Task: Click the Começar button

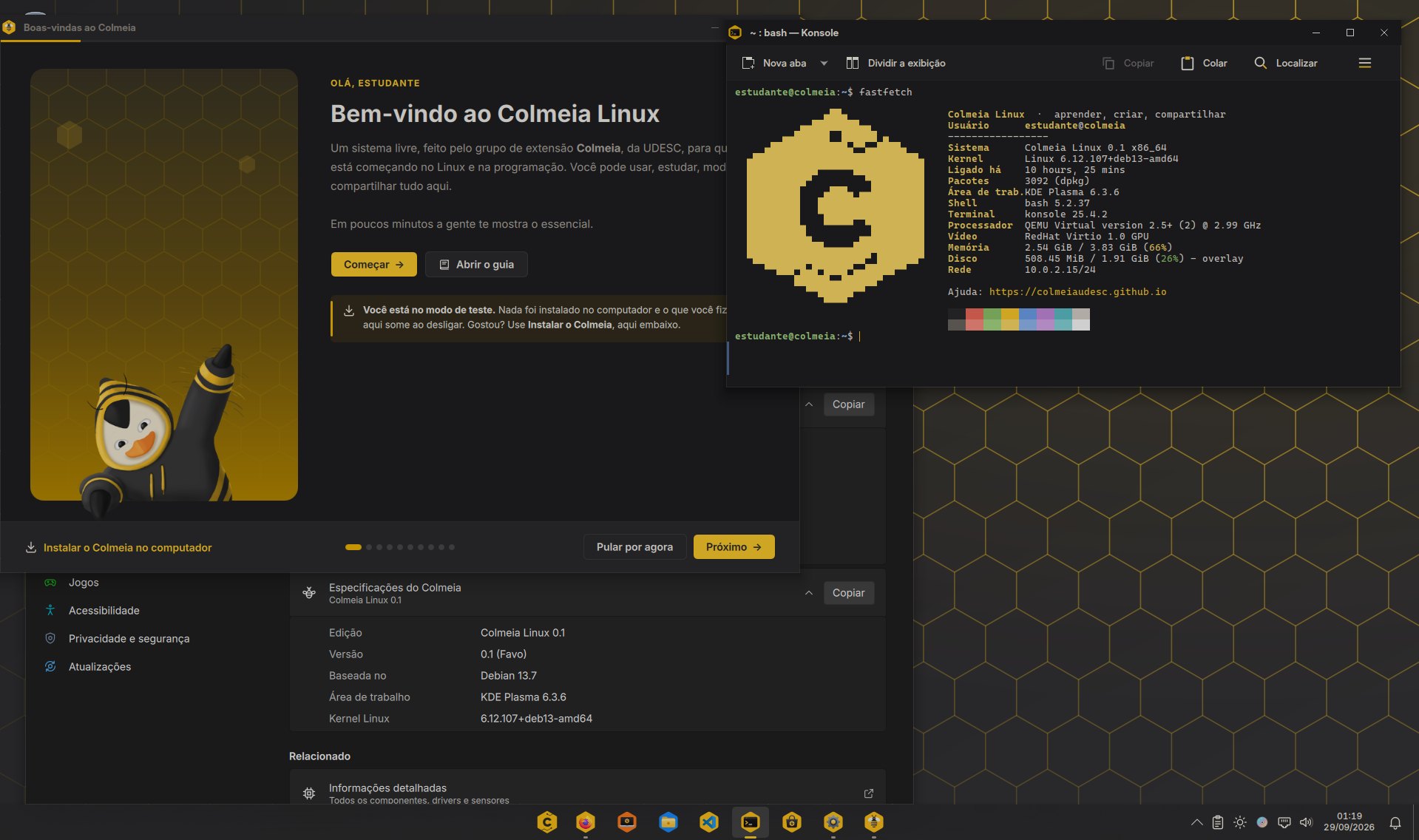Action: [x=374, y=265]
